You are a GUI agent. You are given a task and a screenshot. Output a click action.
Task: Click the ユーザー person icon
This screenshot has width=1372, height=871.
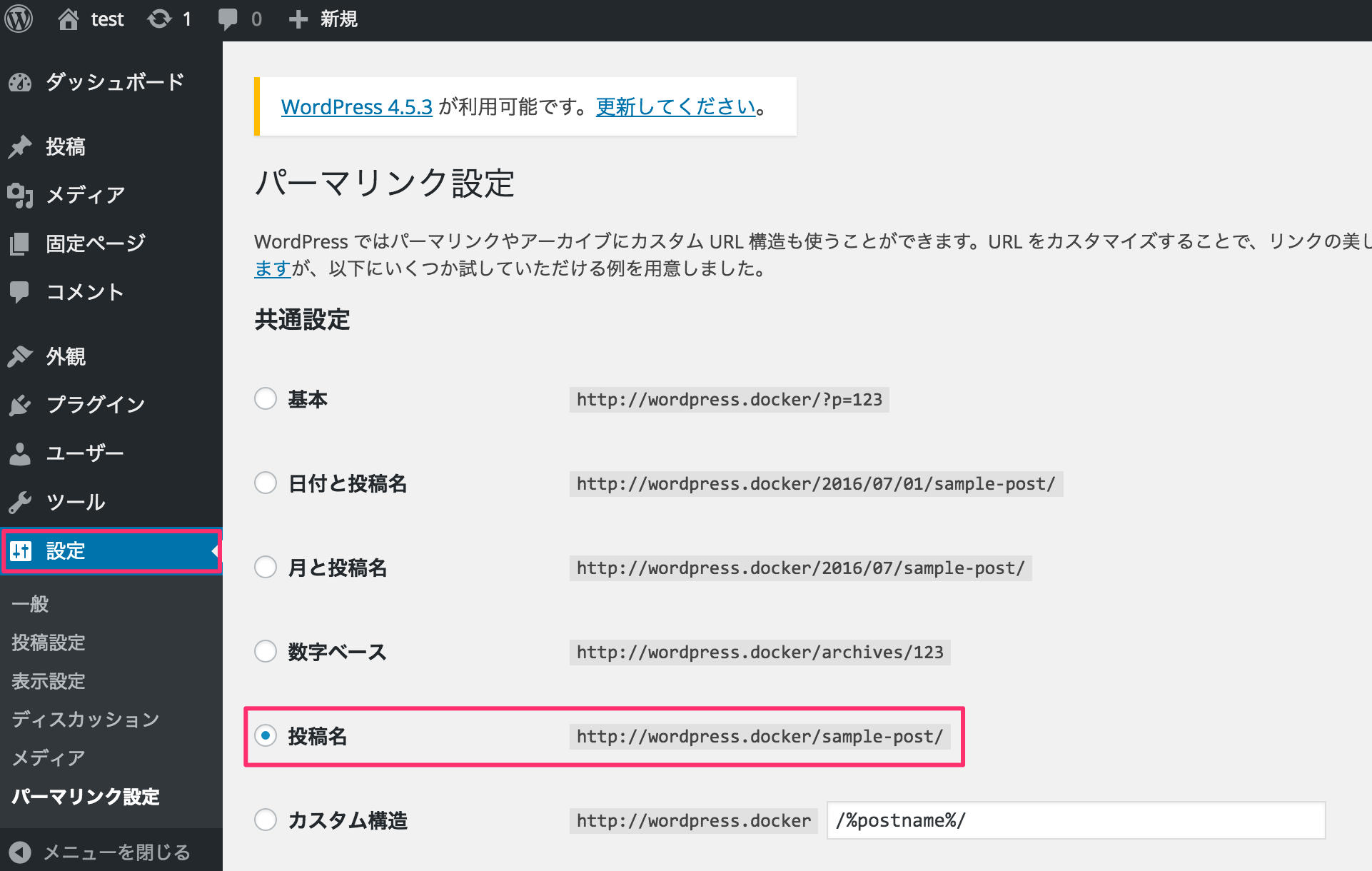[x=20, y=453]
